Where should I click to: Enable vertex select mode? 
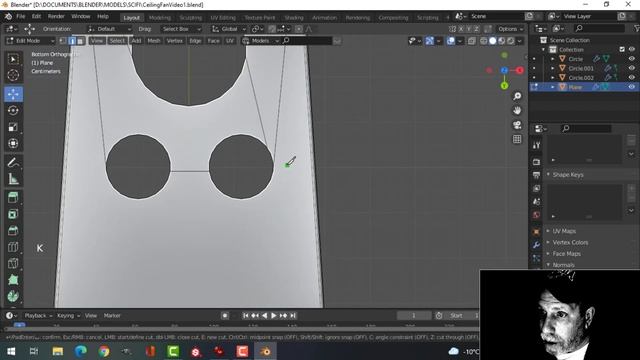(x=63, y=41)
